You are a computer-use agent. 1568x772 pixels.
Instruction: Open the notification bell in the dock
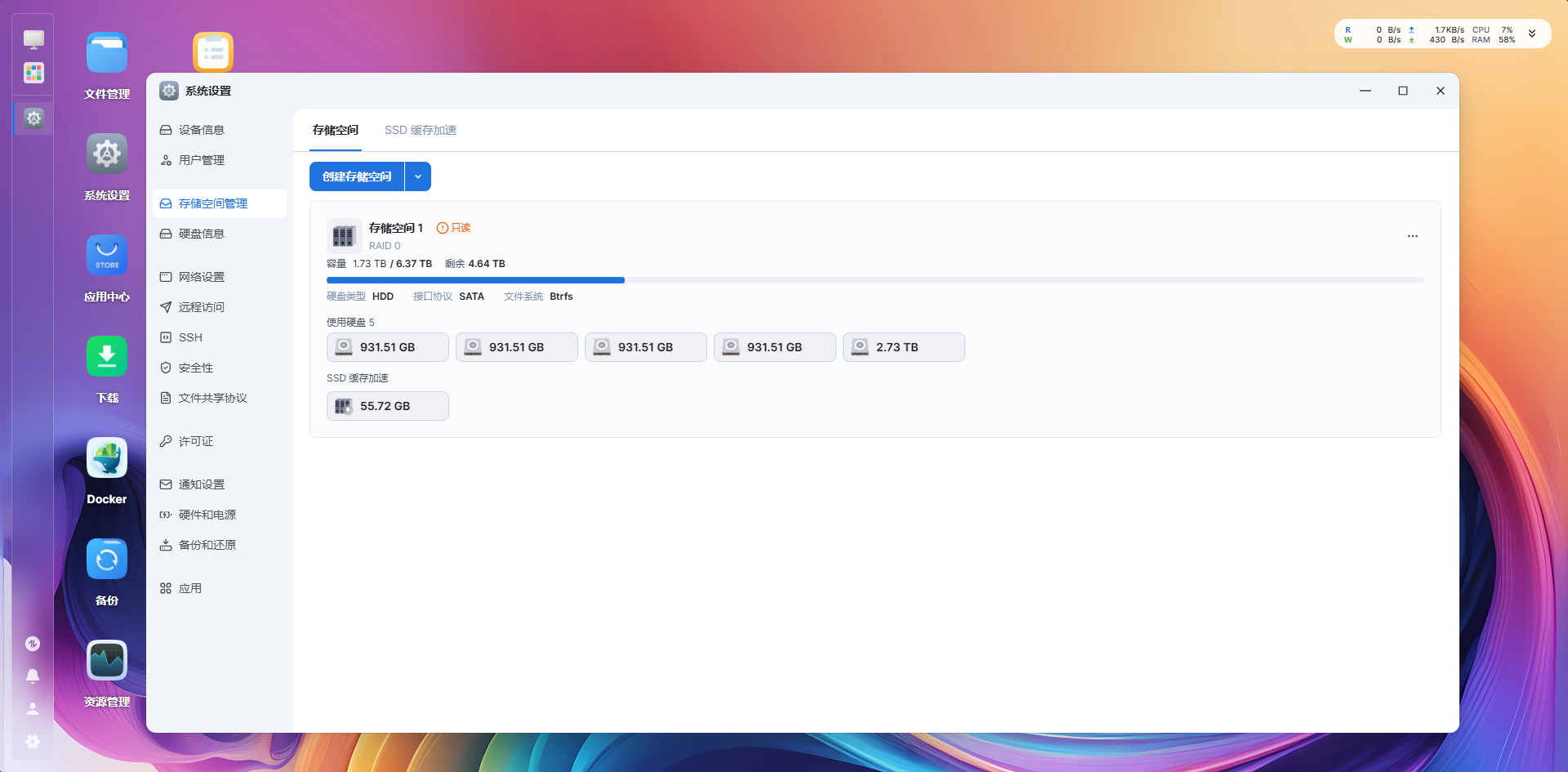pyautogui.click(x=33, y=676)
